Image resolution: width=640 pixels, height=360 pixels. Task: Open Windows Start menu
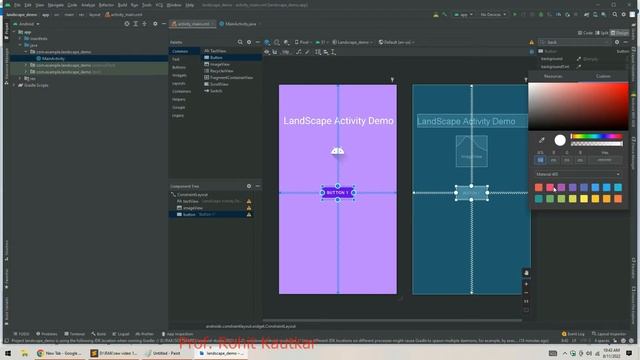8,353
